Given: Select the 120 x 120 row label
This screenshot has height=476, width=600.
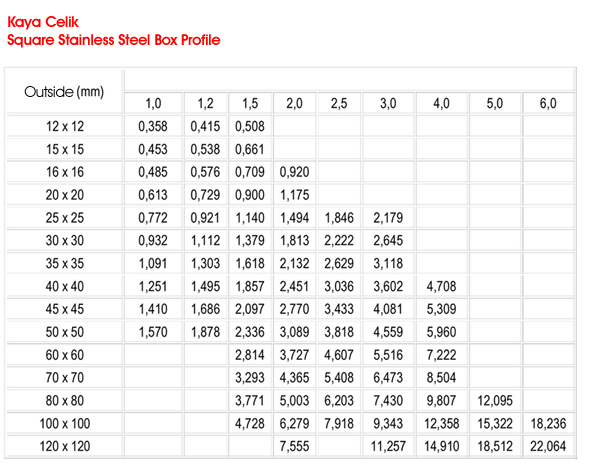Looking at the screenshot, I should click(64, 445).
